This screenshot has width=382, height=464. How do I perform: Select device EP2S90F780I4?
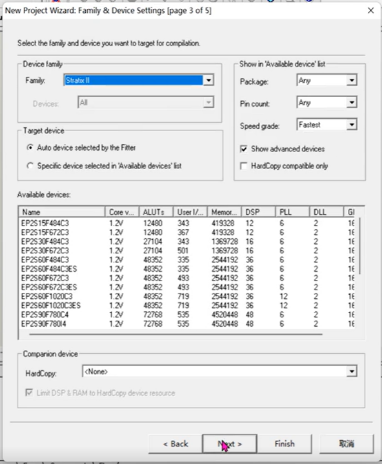pos(44,324)
